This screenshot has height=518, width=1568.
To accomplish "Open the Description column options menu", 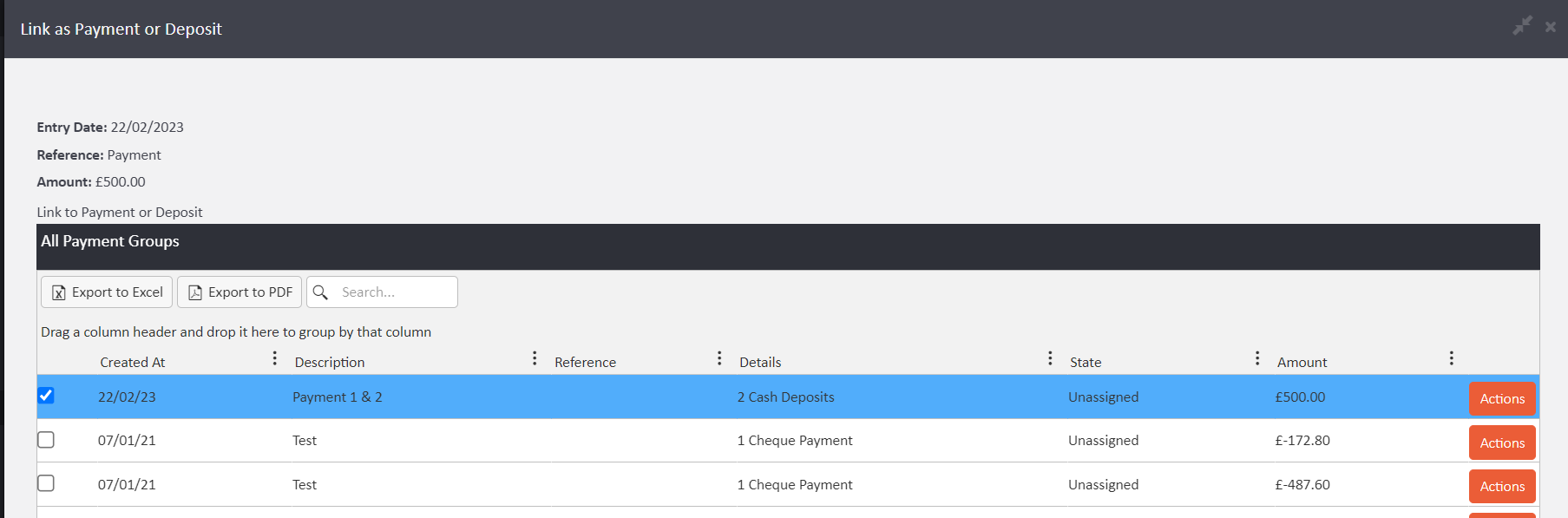I will pos(535,358).
